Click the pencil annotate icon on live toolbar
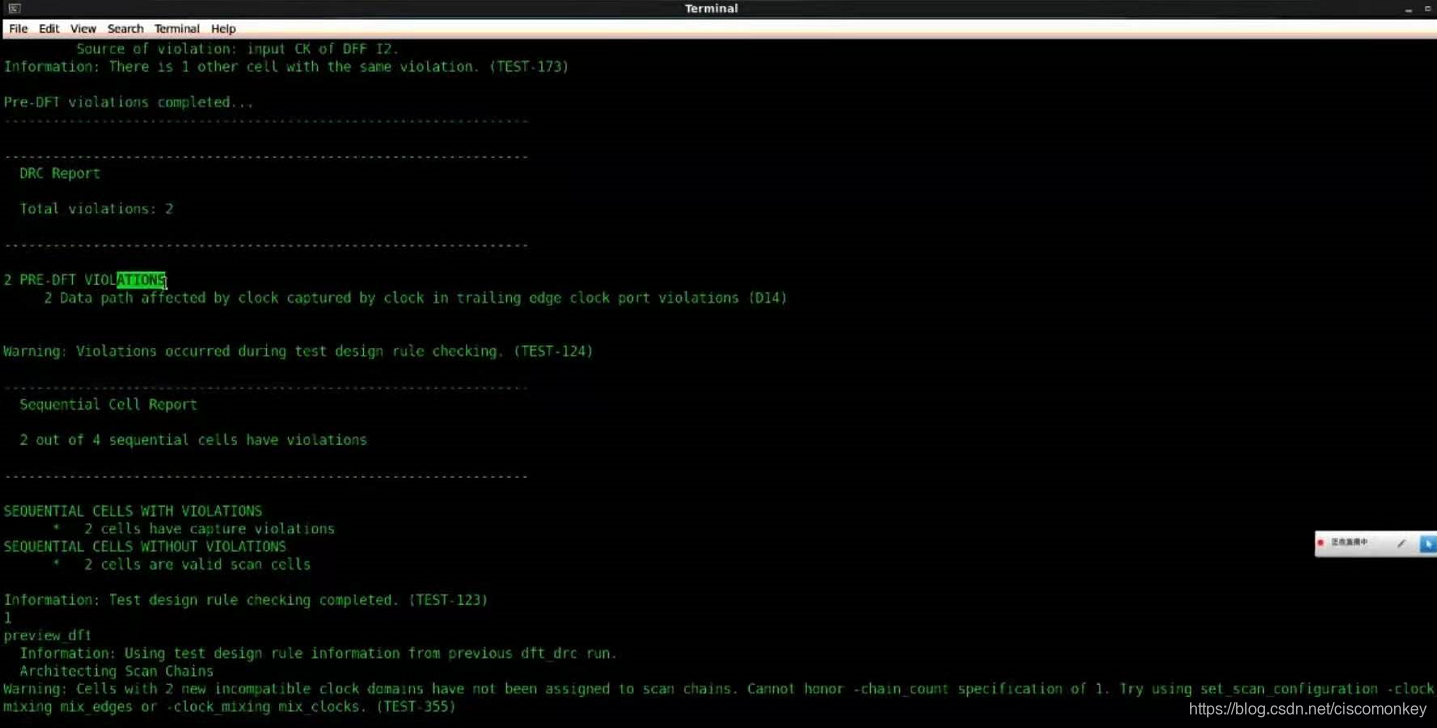The width and height of the screenshot is (1437, 728). tap(1401, 543)
